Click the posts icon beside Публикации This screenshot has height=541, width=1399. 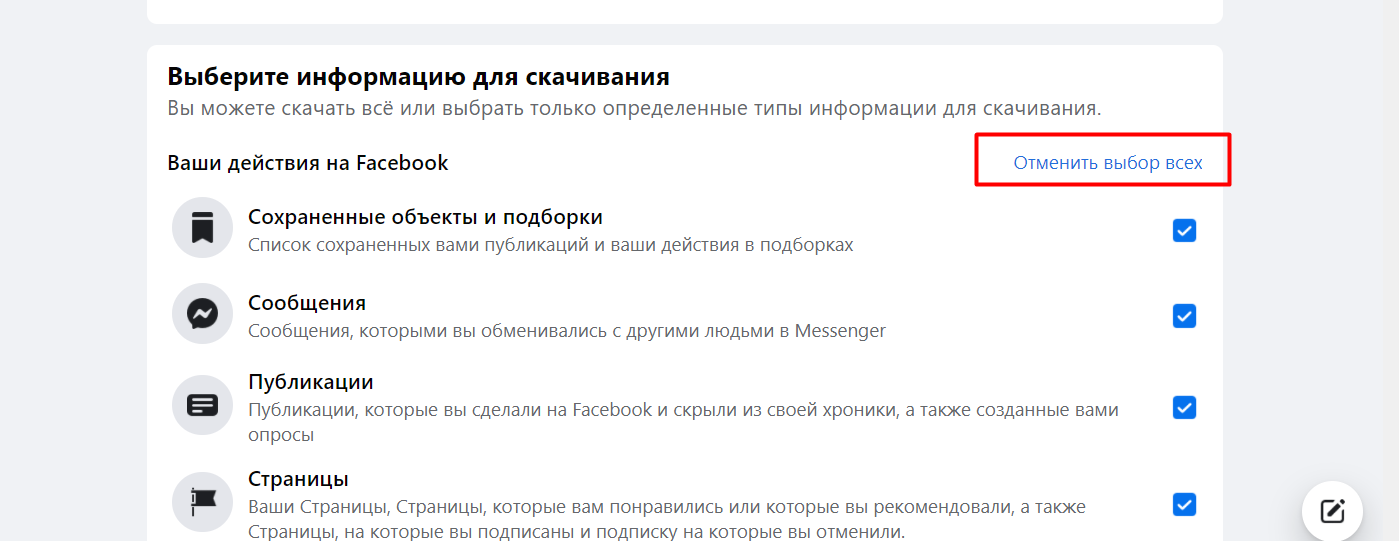(x=202, y=406)
